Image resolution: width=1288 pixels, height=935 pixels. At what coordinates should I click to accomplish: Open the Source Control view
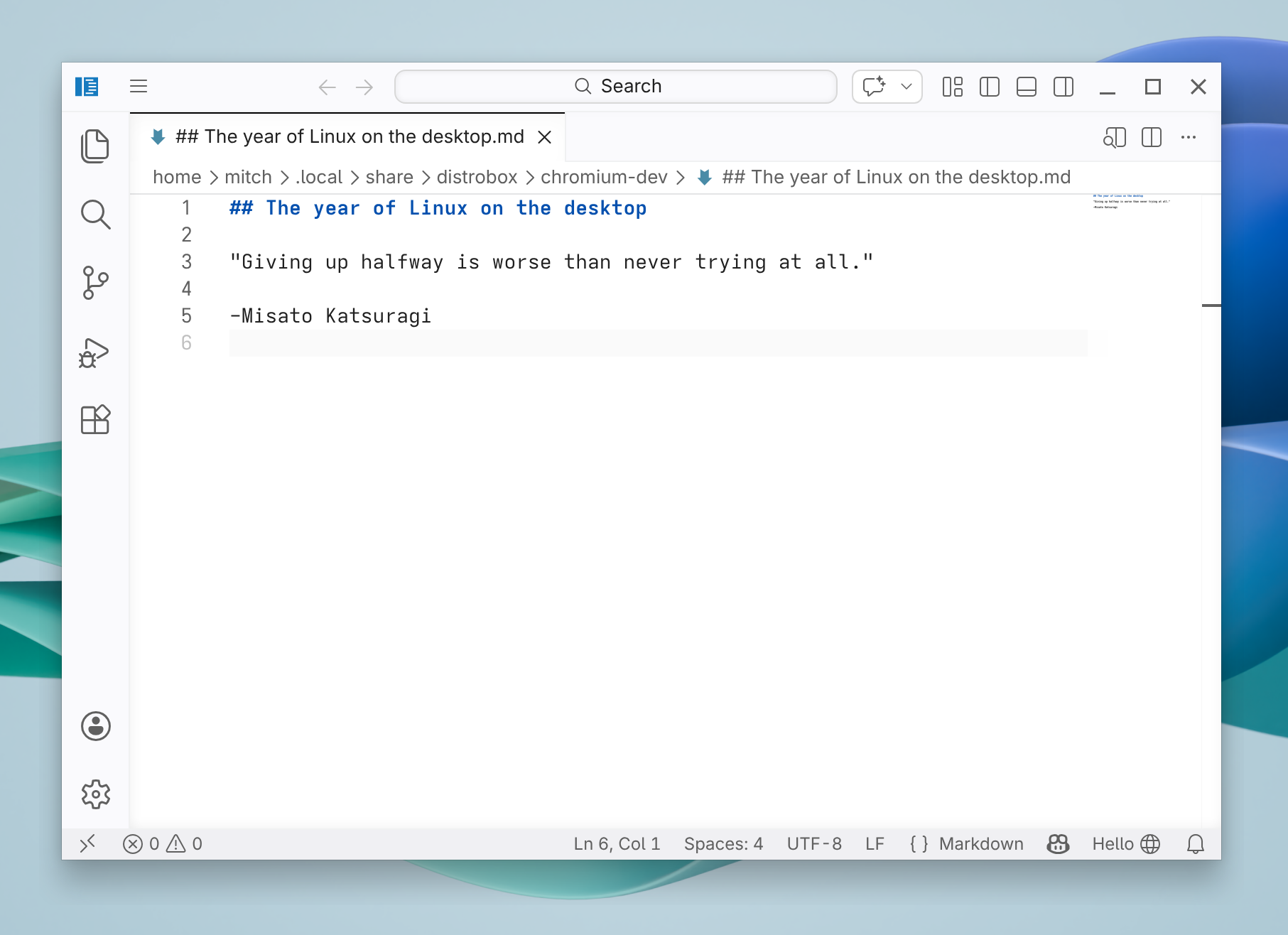[96, 282]
